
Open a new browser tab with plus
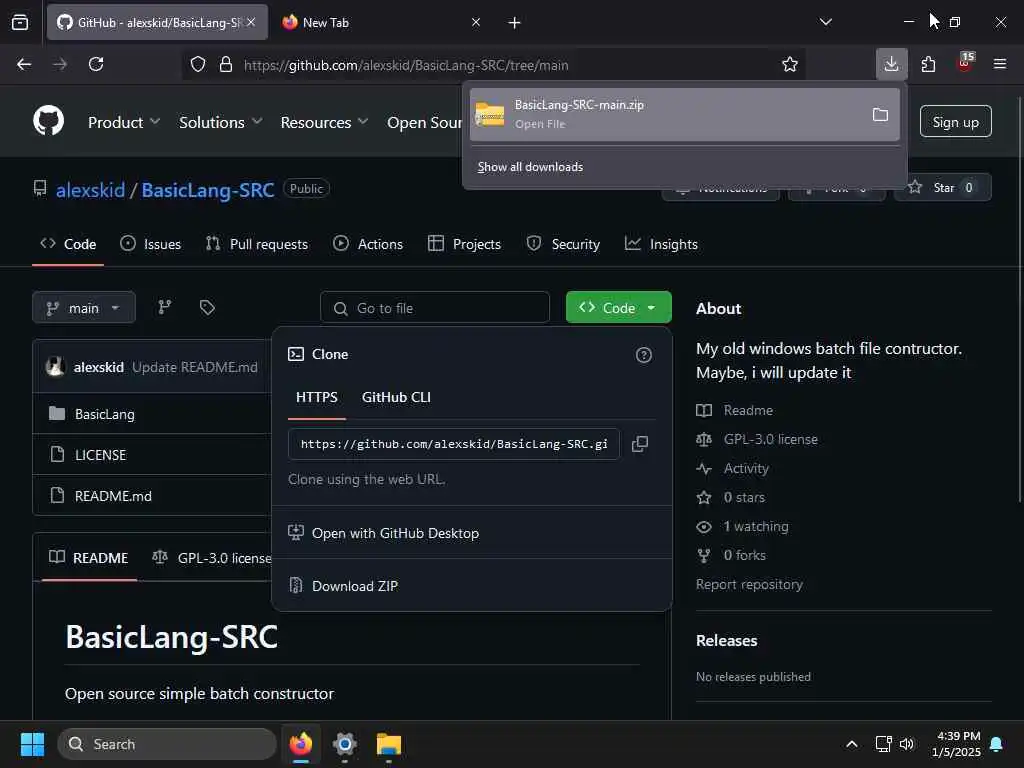pos(514,22)
